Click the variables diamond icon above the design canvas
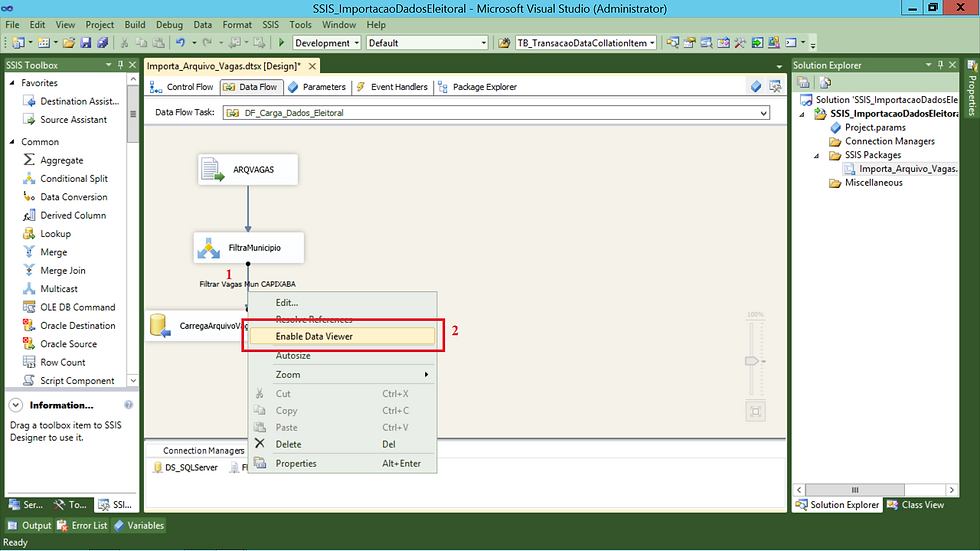This screenshot has width=980, height=551. pyautogui.click(x=756, y=86)
